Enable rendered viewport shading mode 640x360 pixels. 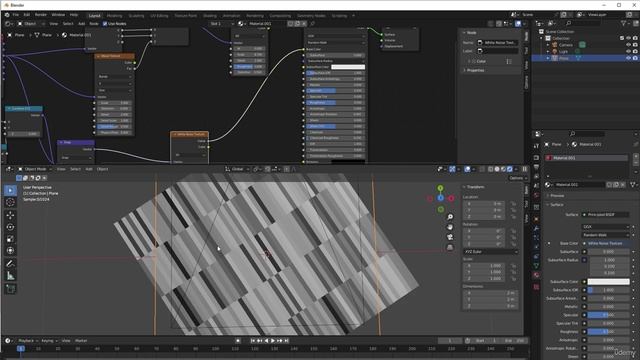tap(510, 169)
